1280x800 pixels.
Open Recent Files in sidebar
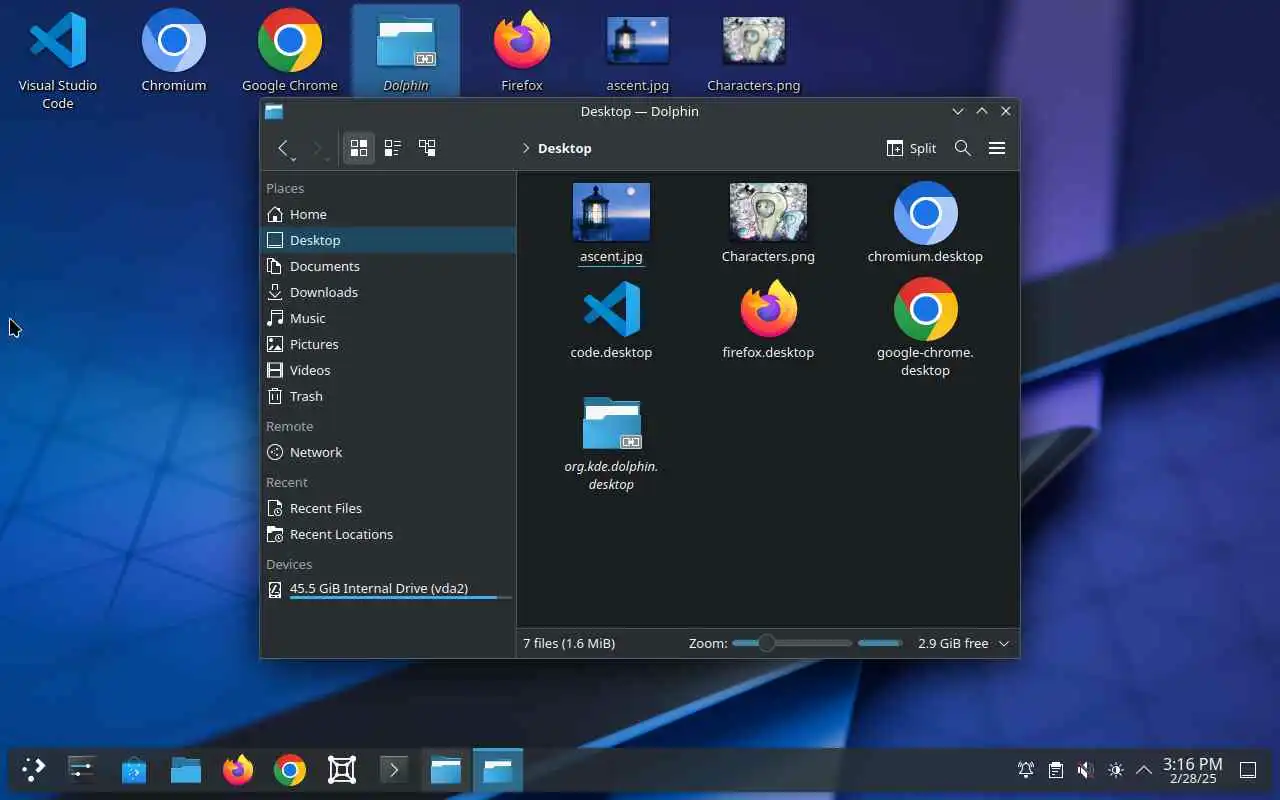(388, 508)
